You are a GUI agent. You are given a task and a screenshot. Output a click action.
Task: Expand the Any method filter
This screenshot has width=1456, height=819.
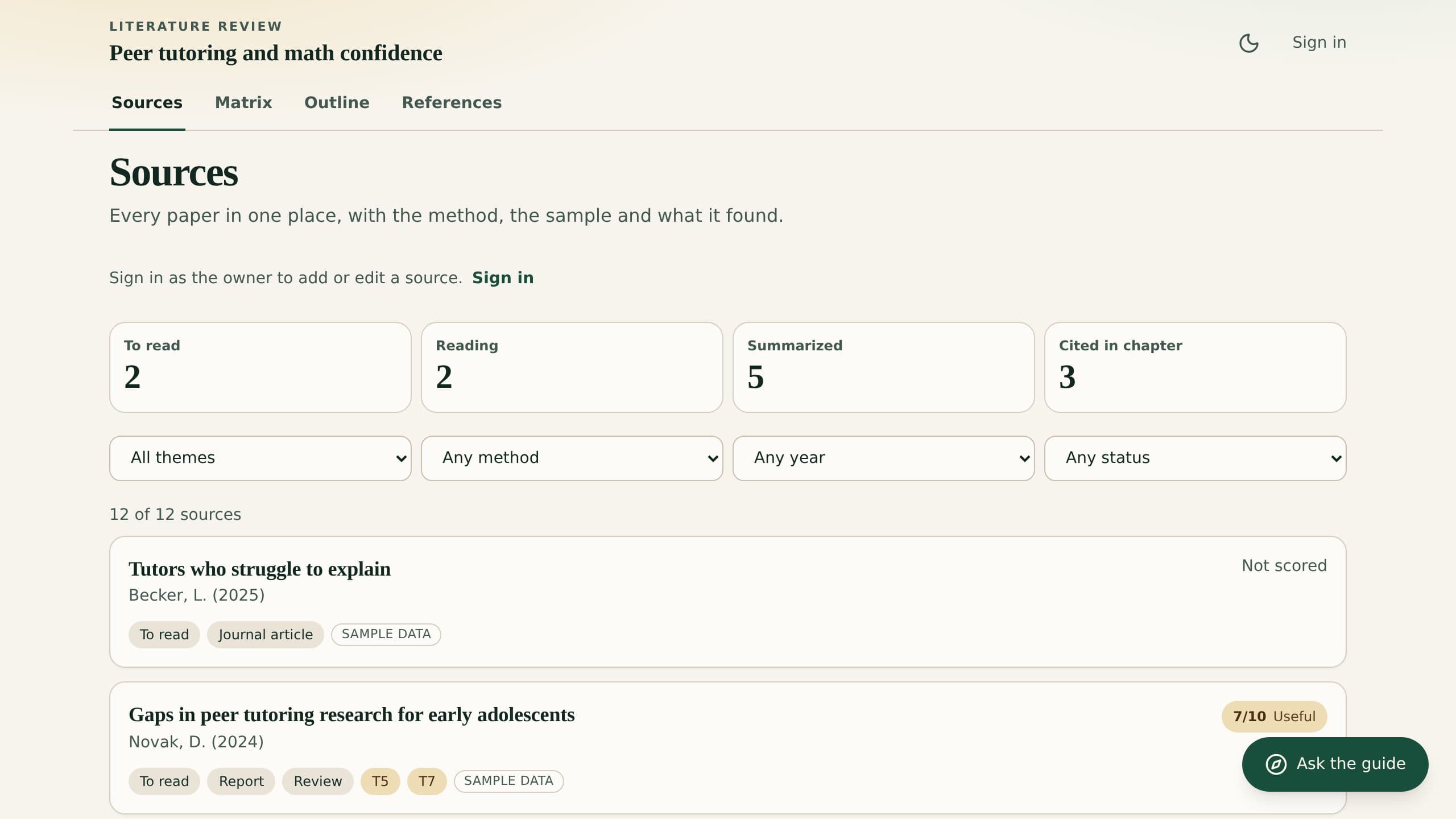click(x=572, y=458)
